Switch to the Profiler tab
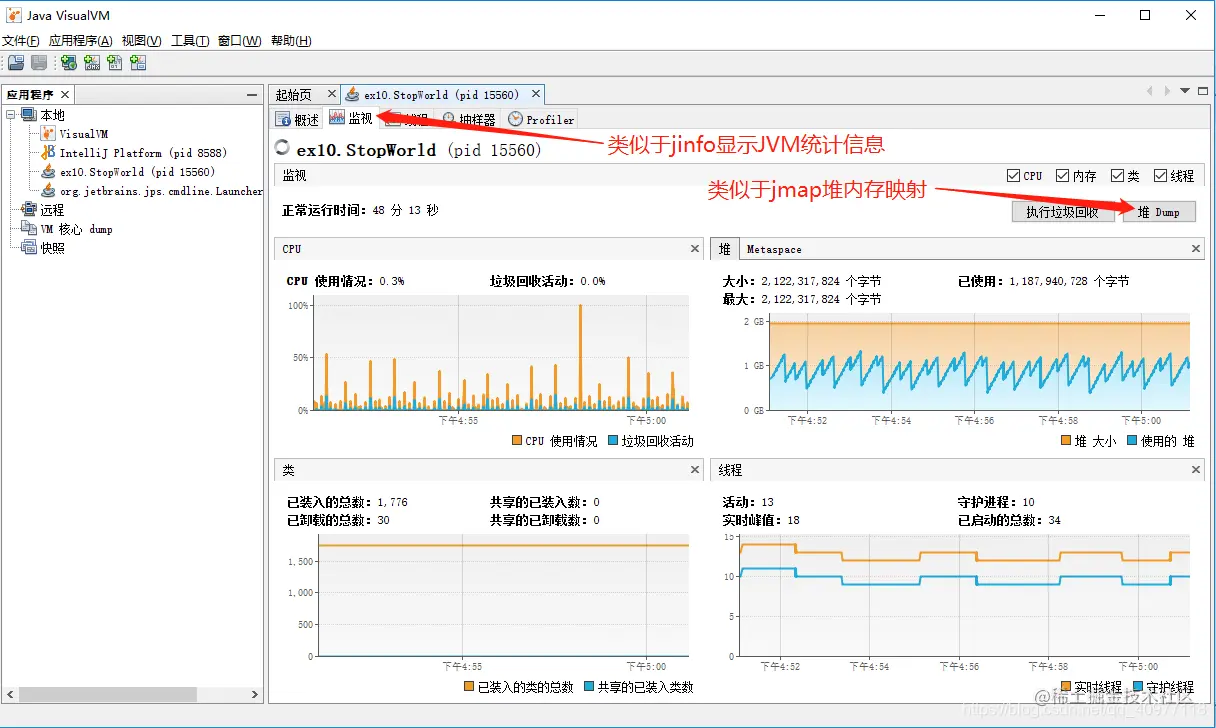 click(541, 120)
